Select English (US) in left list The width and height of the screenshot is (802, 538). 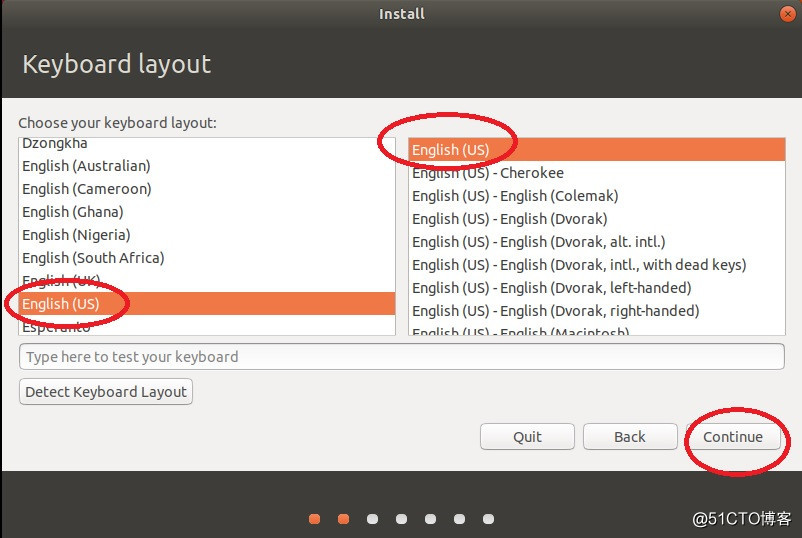[207, 303]
